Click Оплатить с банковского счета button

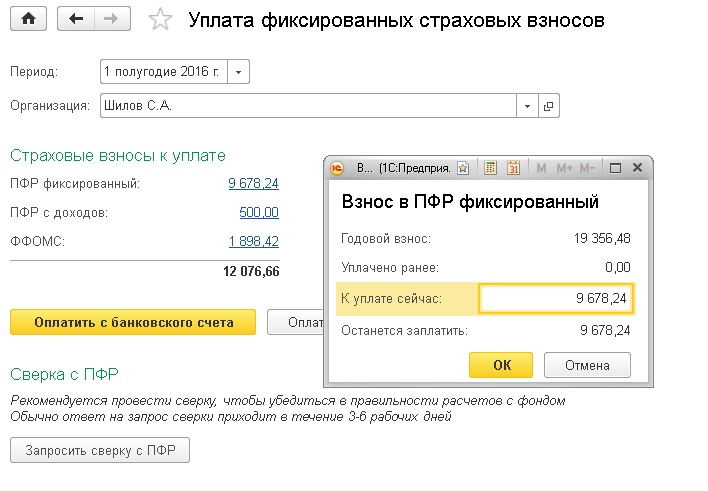(133, 322)
